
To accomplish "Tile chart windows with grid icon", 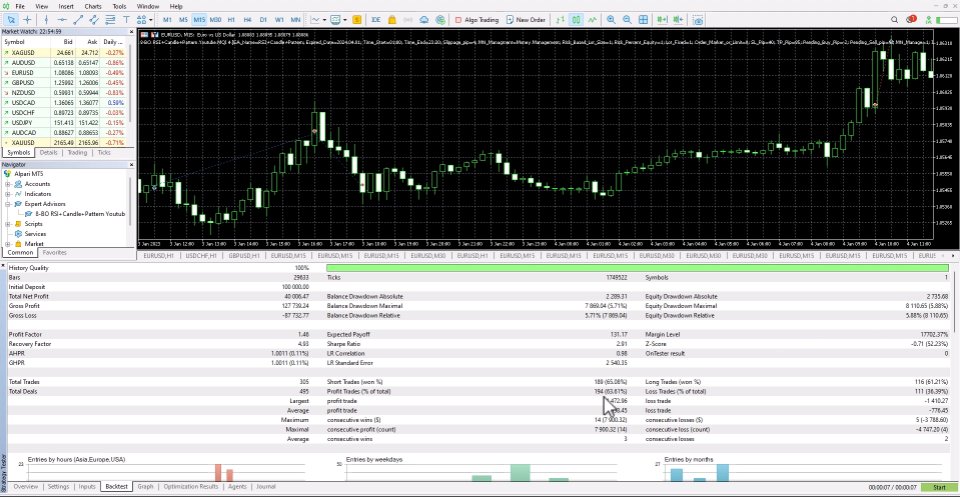I will (x=643, y=20).
